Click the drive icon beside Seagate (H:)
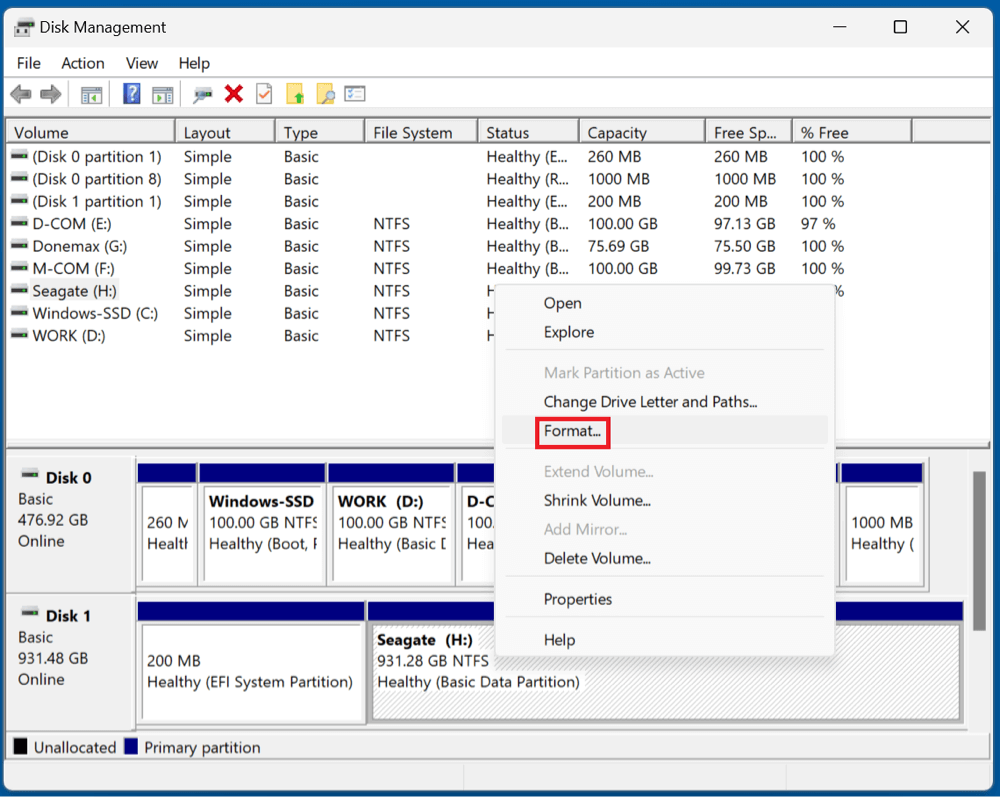The height and width of the screenshot is (797, 1000). tap(20, 291)
